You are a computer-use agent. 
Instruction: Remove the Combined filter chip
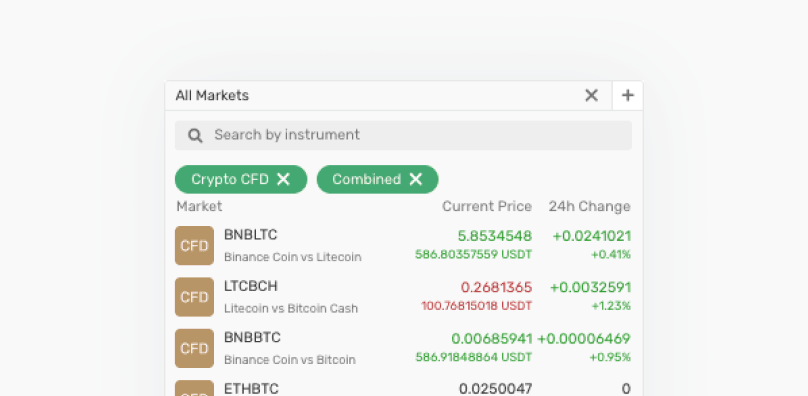415,179
